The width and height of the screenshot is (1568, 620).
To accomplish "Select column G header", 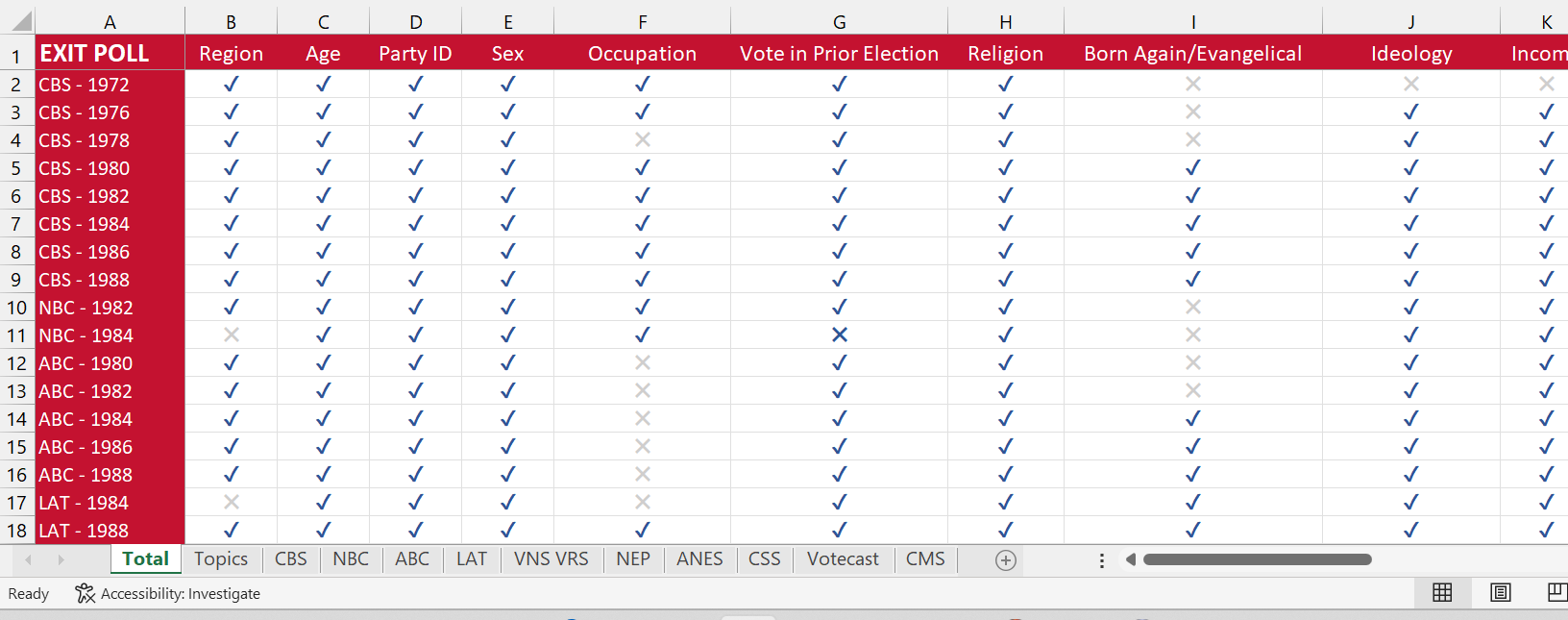I will pos(839,22).
